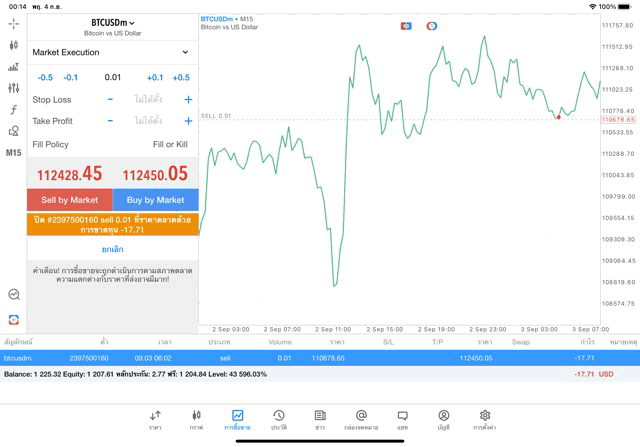This screenshot has width=640, height=447.
Task: Open chart settings sliders icon
Action: point(14,88)
